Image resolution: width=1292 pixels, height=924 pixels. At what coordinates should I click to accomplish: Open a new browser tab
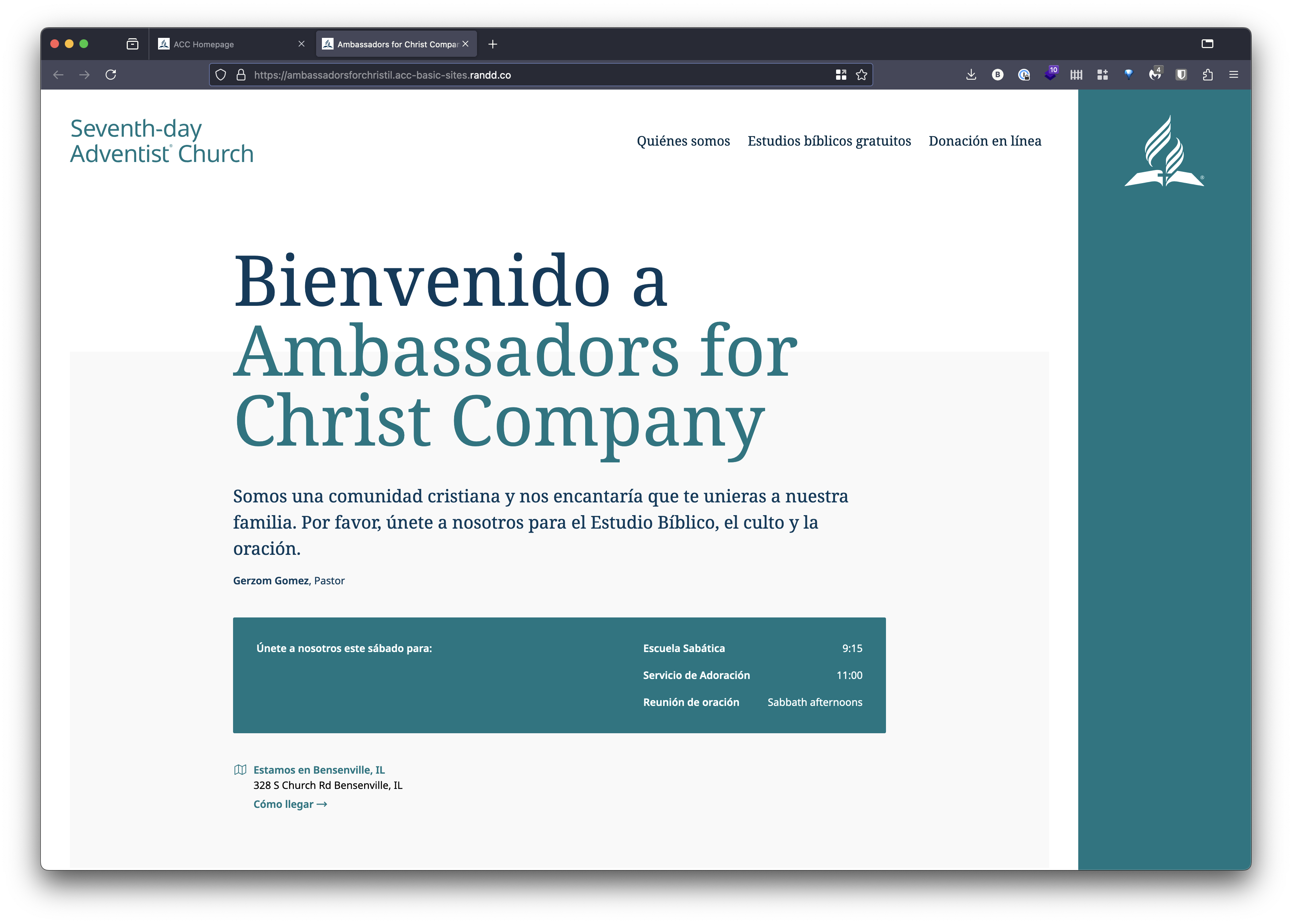(493, 44)
